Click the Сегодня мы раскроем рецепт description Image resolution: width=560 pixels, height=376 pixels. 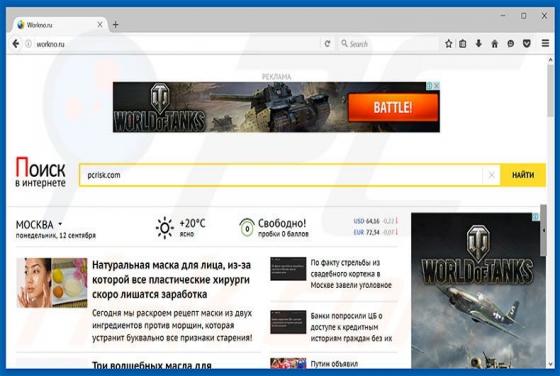[x=172, y=325]
